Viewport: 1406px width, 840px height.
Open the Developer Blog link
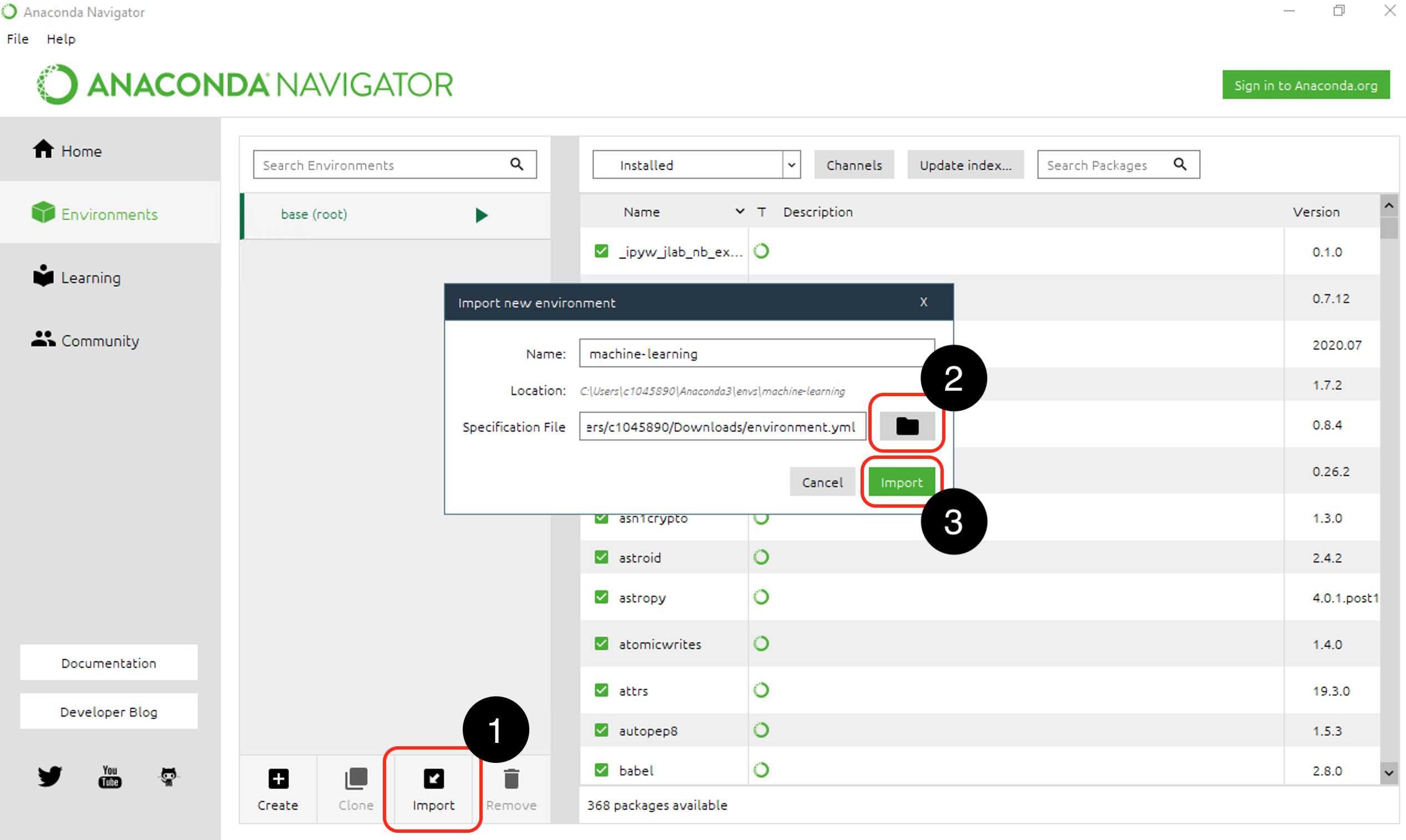tap(109, 711)
